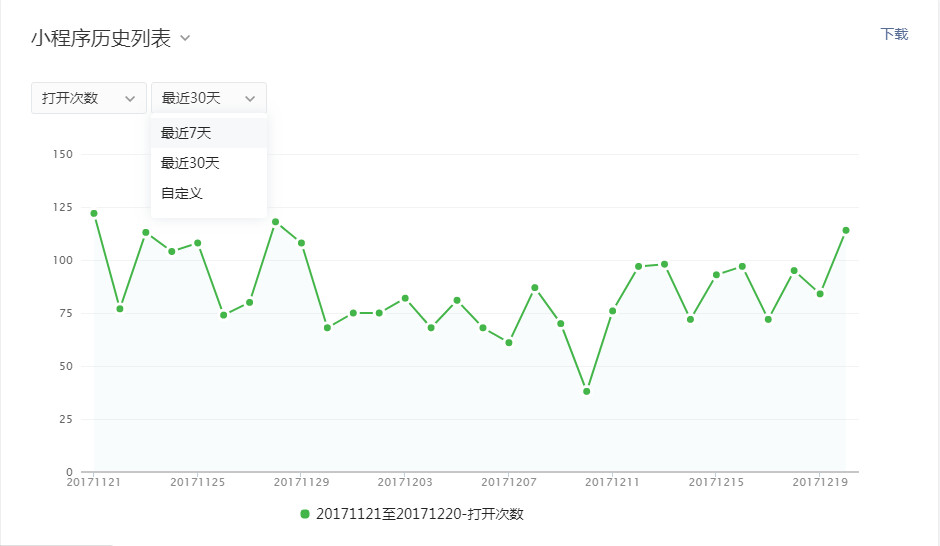Select 最近7天 from the dropdown list

pyautogui.click(x=209, y=133)
